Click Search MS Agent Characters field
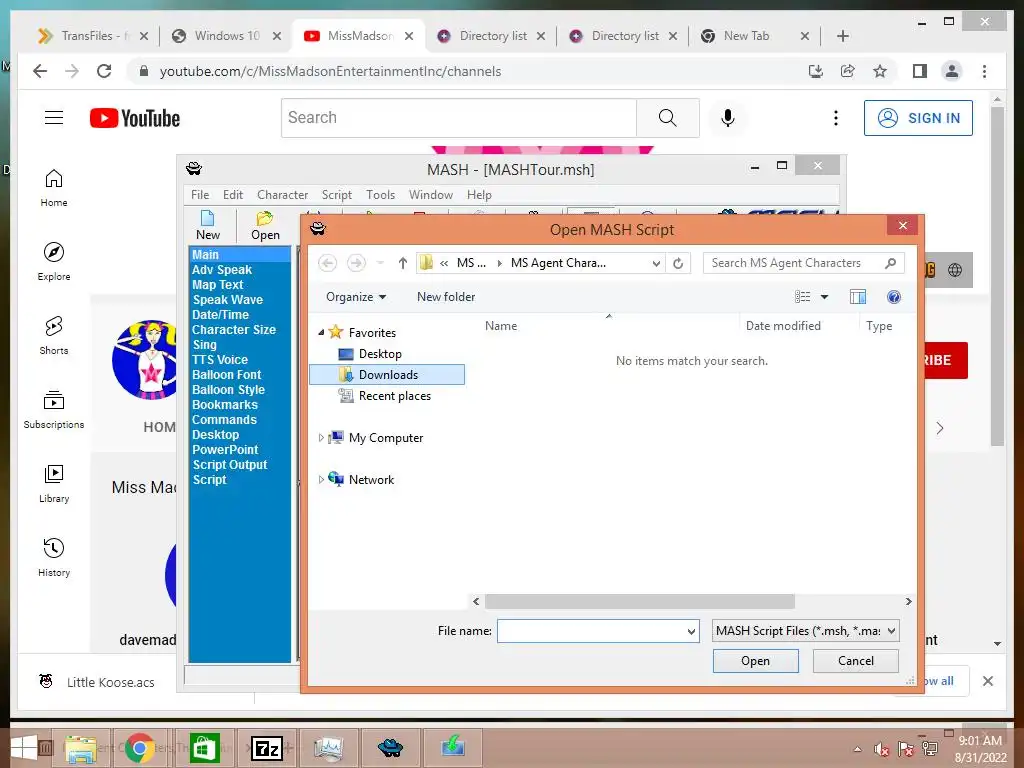Screen dimensions: 1024x768 coord(804,263)
